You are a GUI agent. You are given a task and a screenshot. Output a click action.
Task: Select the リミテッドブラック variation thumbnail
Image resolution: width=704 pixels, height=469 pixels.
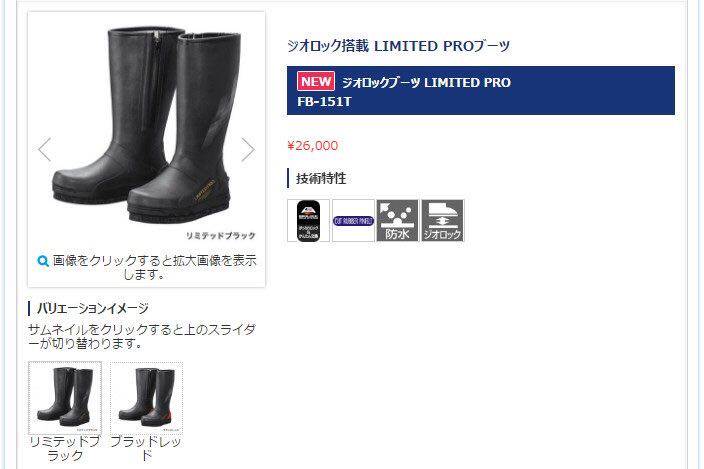[x=65, y=398]
